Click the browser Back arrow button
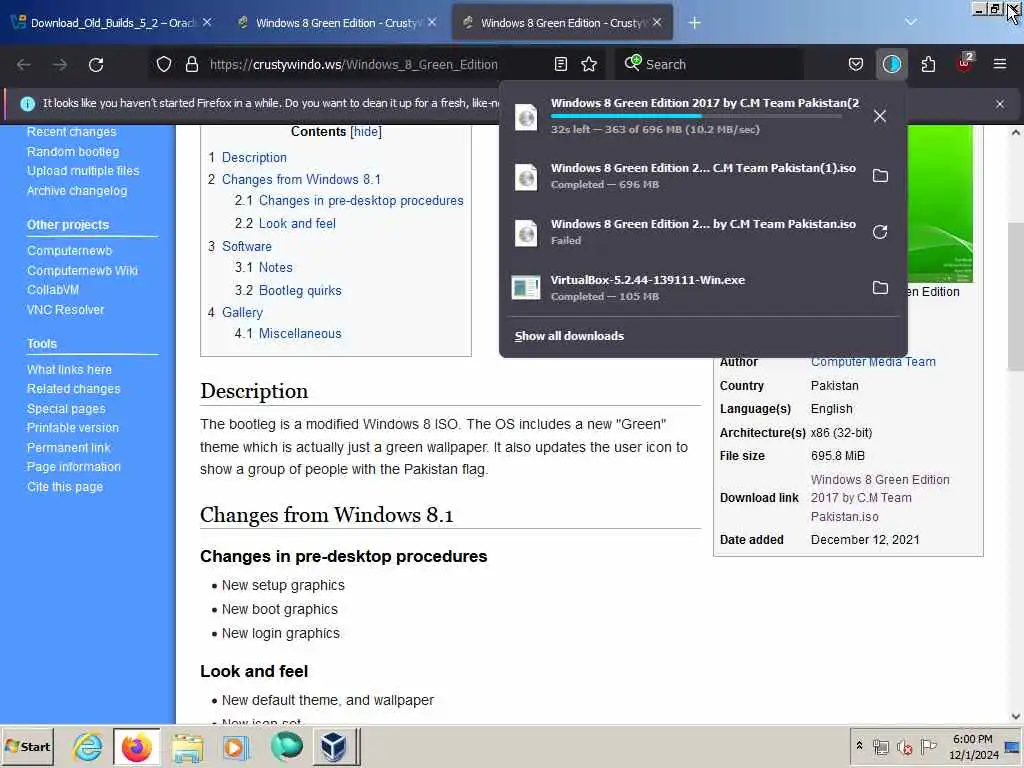Viewport: 1024px width, 768px height. coord(24,65)
